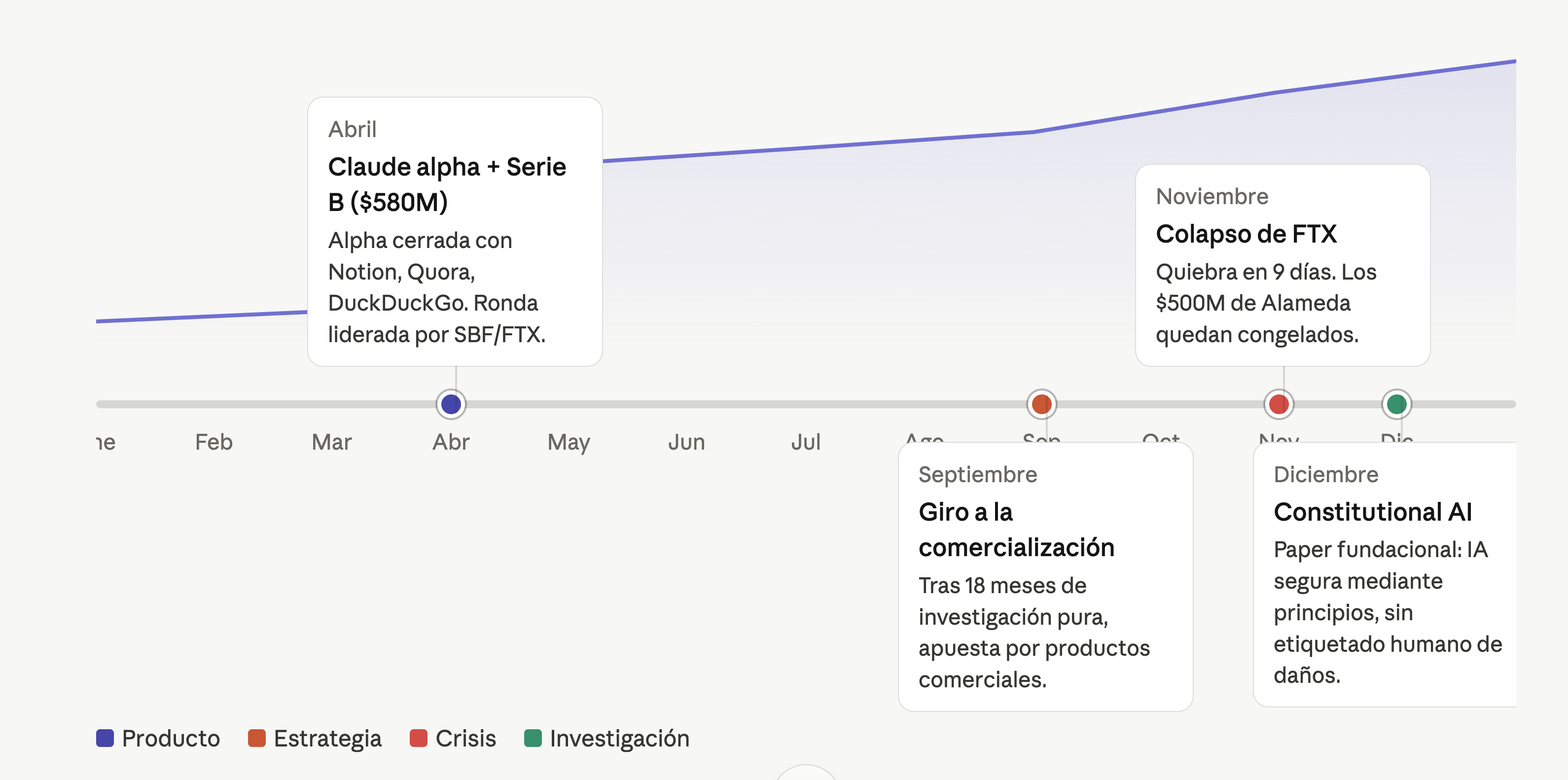Viewport: 1568px width, 780px height.
Task: Select the May axis label
Action: click(569, 442)
